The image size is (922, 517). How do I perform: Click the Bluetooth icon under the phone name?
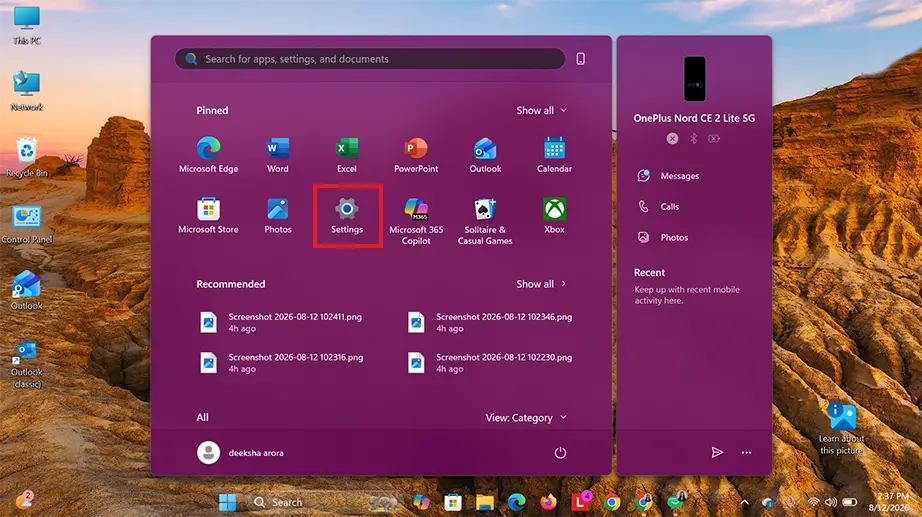[x=693, y=139]
